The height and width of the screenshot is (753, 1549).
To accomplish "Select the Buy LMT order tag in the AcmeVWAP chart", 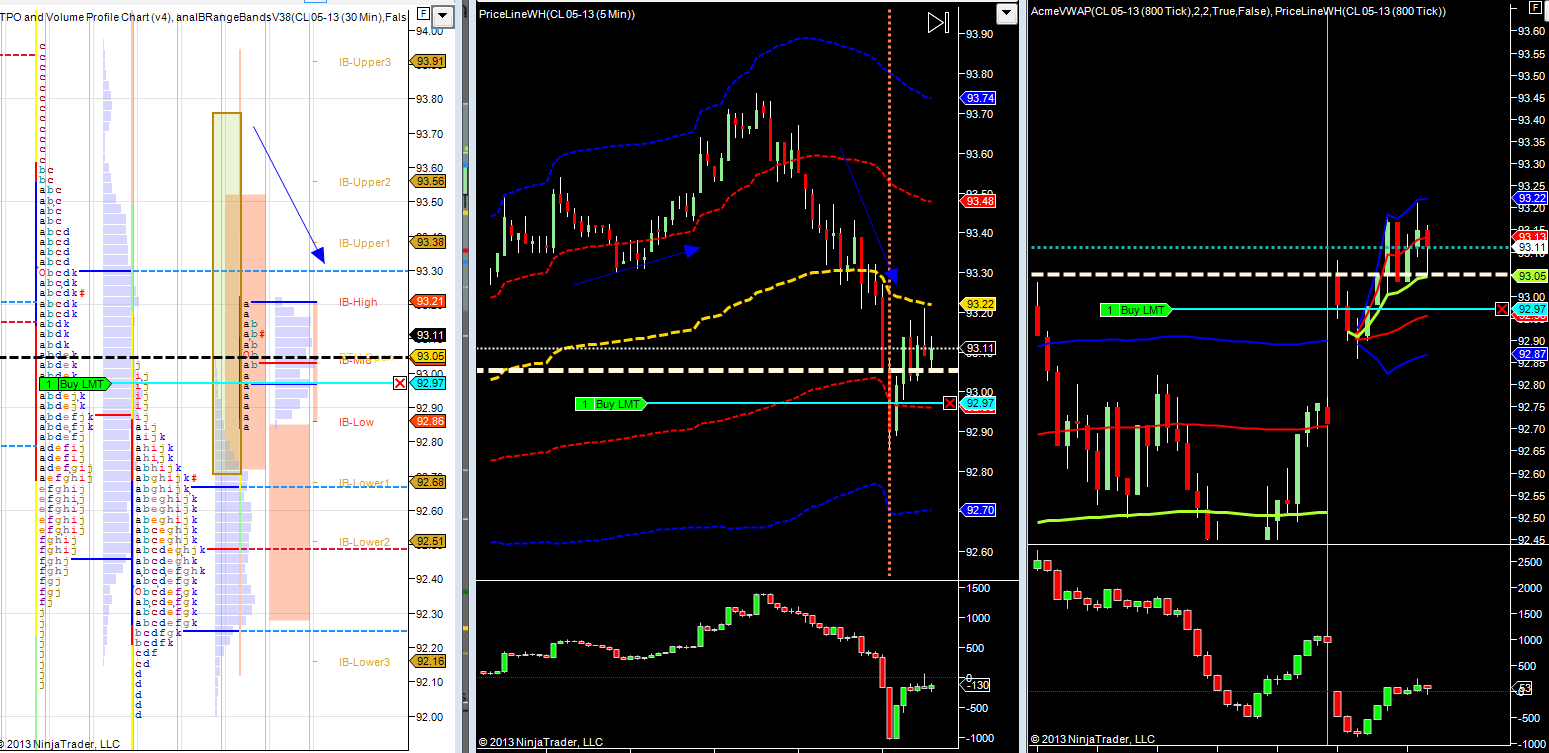I will [1136, 310].
